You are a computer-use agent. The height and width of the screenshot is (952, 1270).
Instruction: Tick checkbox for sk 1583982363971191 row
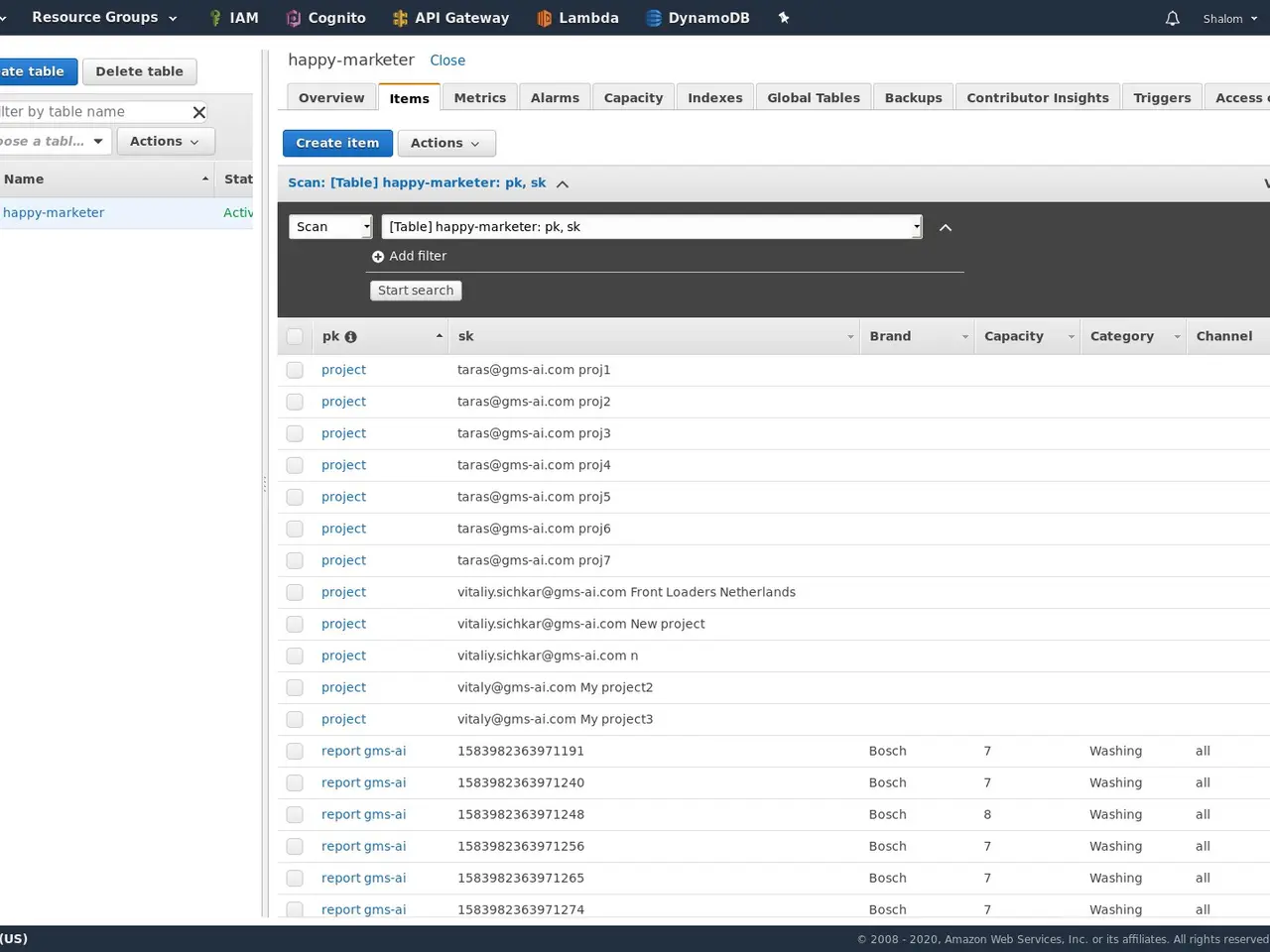[x=295, y=751]
